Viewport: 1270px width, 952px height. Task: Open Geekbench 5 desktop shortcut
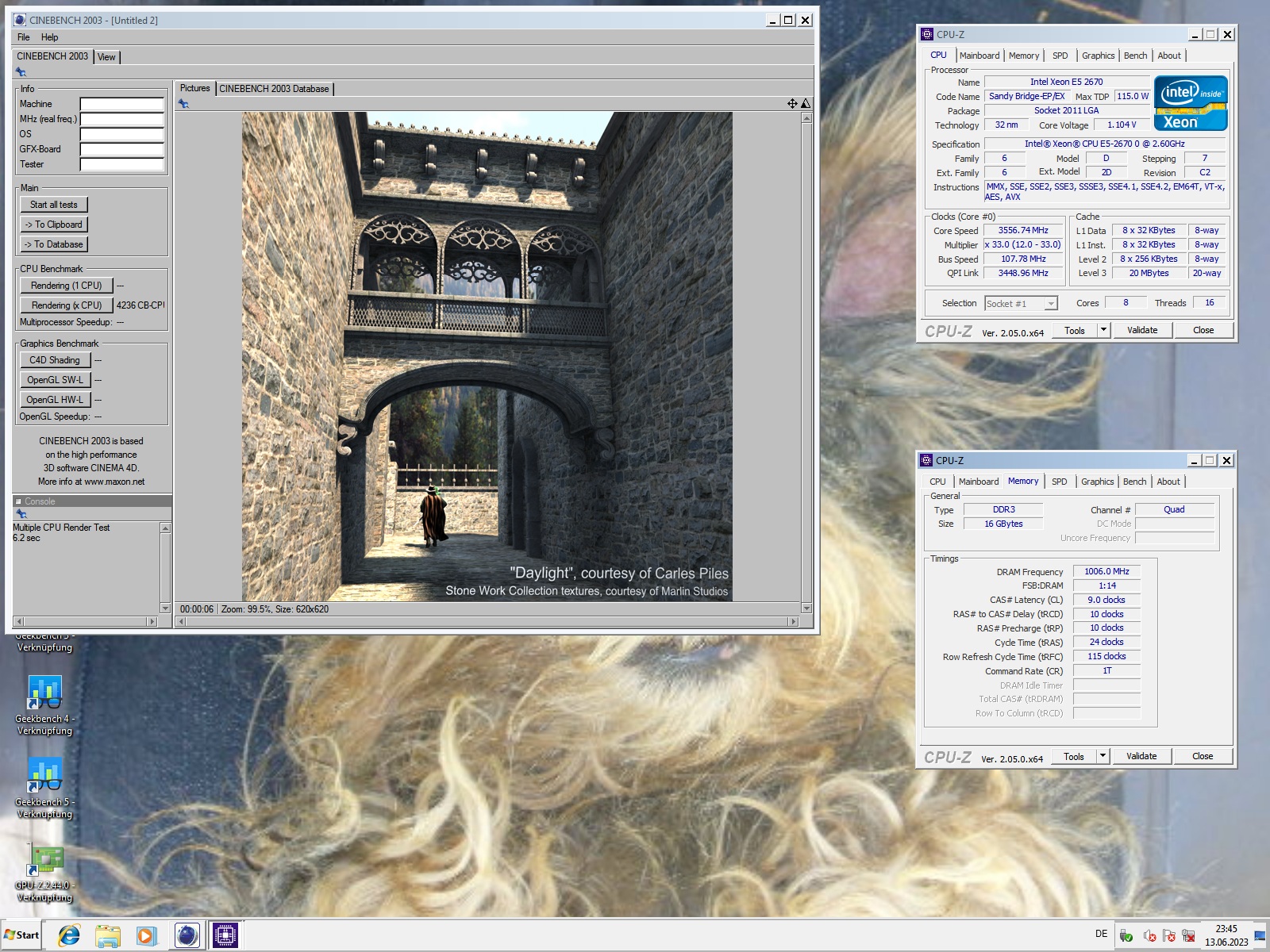[x=44, y=789]
